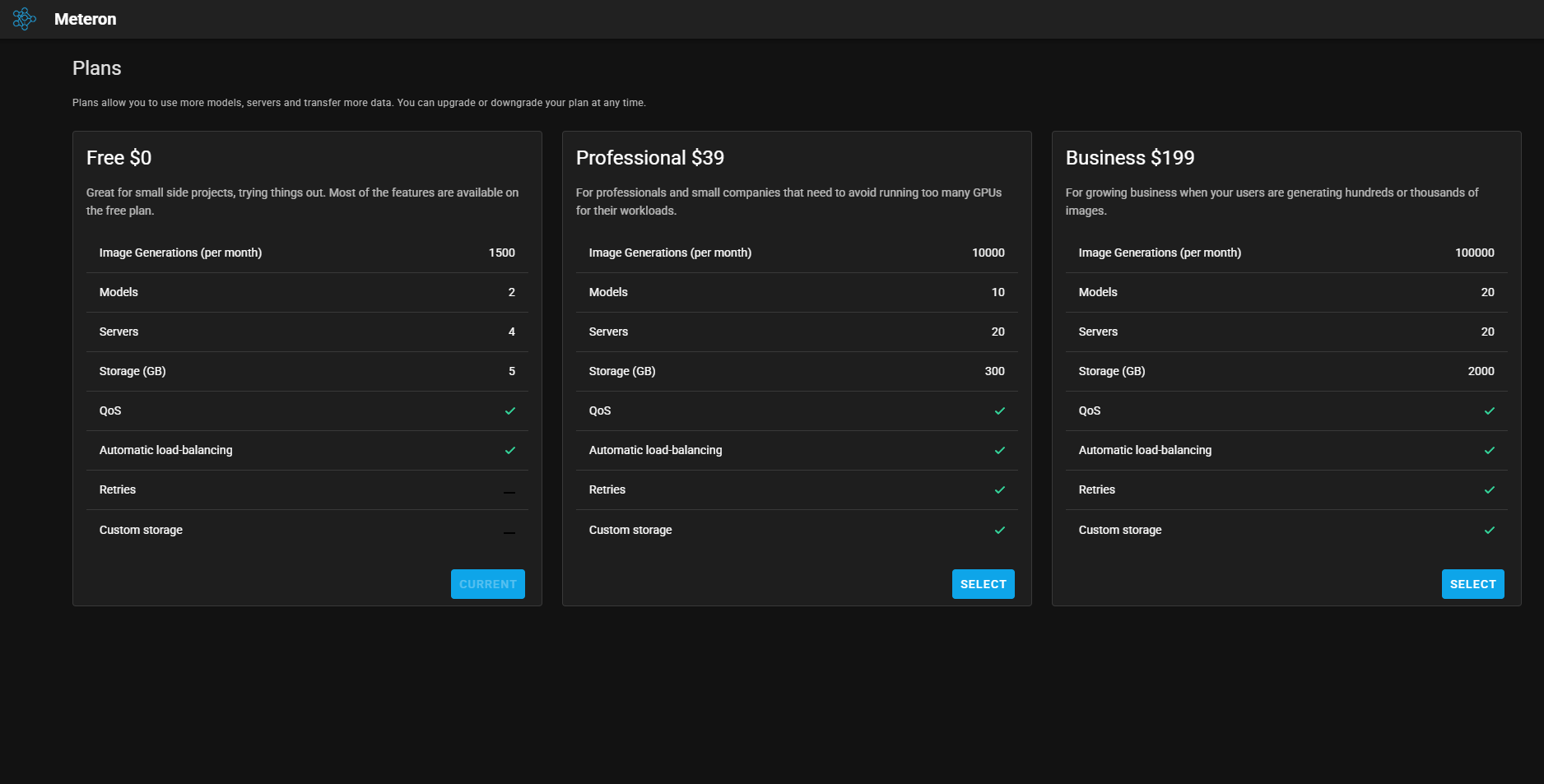Click QoS checkmark in Business plan
The image size is (1544, 784).
coord(1490,411)
